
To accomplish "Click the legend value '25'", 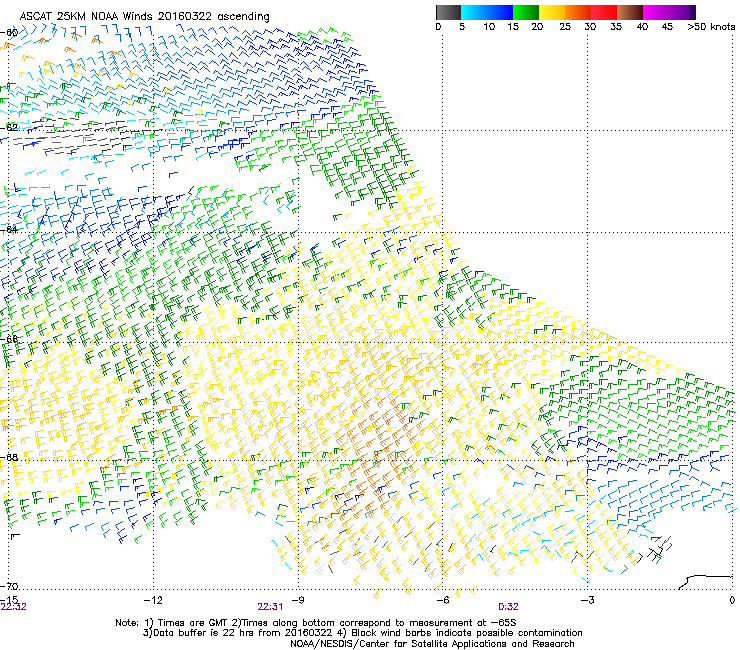I will point(565,26).
